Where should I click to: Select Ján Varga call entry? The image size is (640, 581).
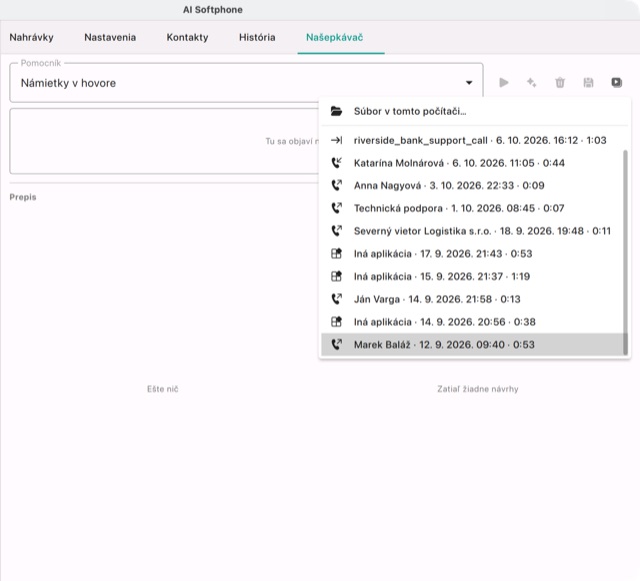(472, 299)
